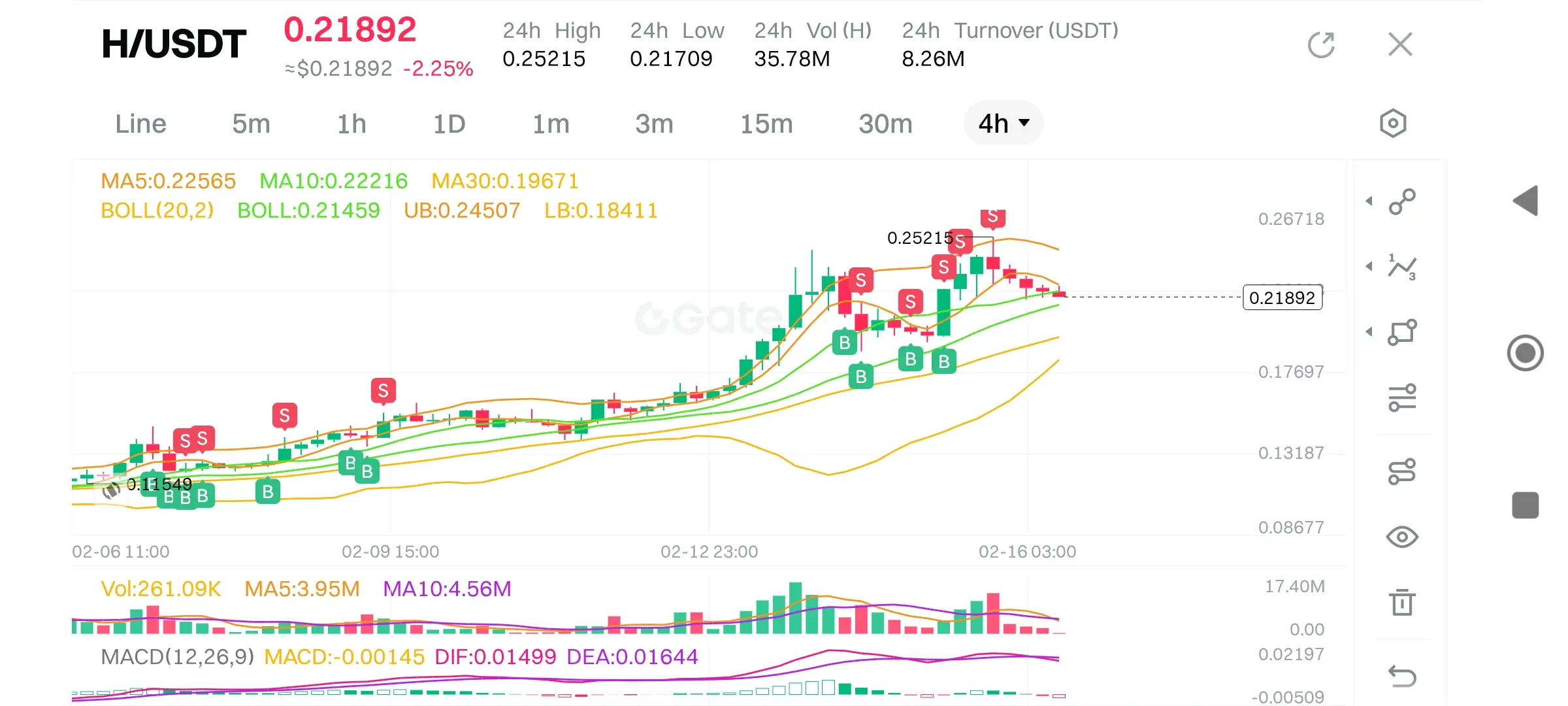Screen dimensions: 1568x706
Task: Tap the Android home circle button
Action: coord(1525,353)
